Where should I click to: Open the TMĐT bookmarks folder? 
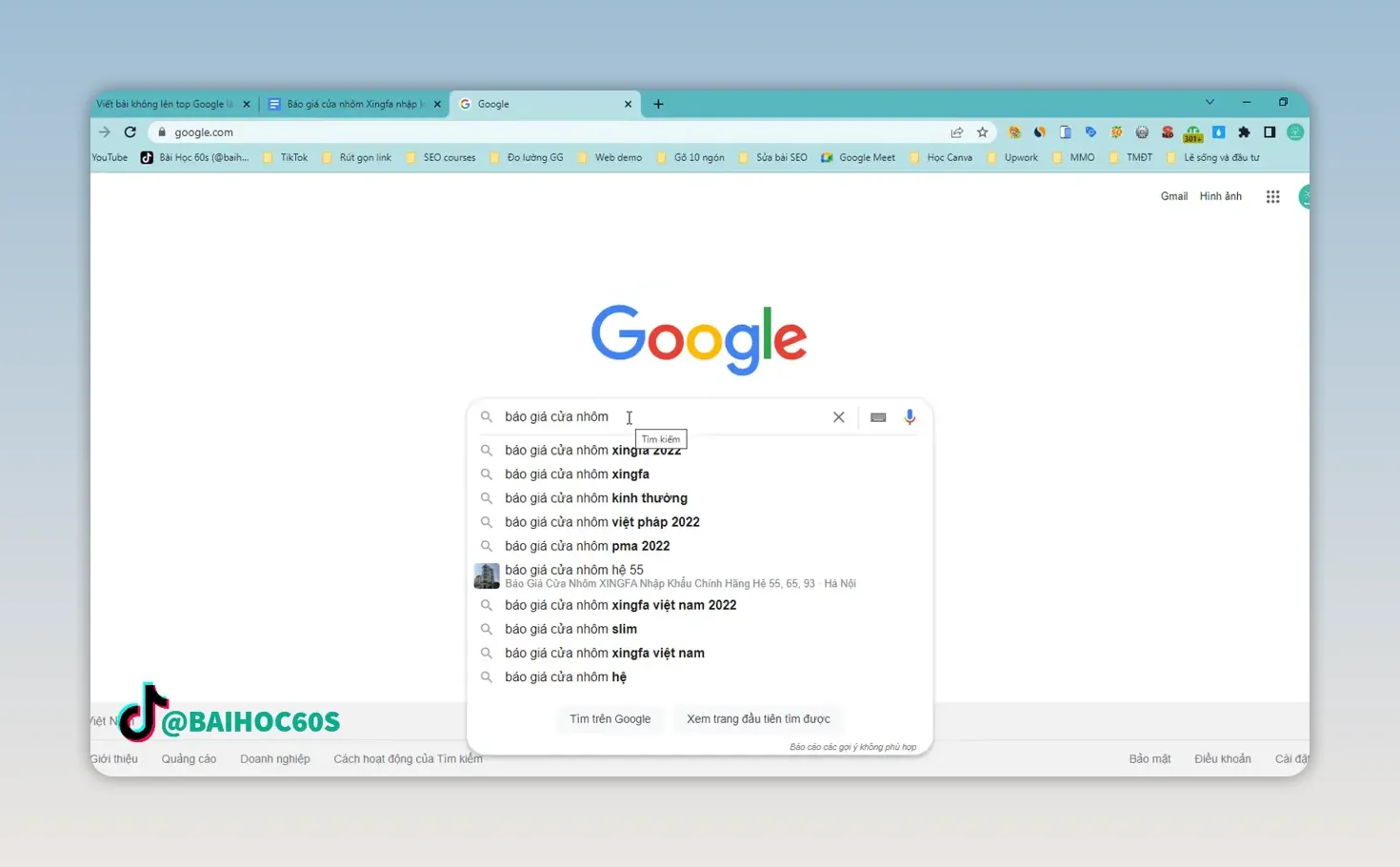click(1130, 157)
